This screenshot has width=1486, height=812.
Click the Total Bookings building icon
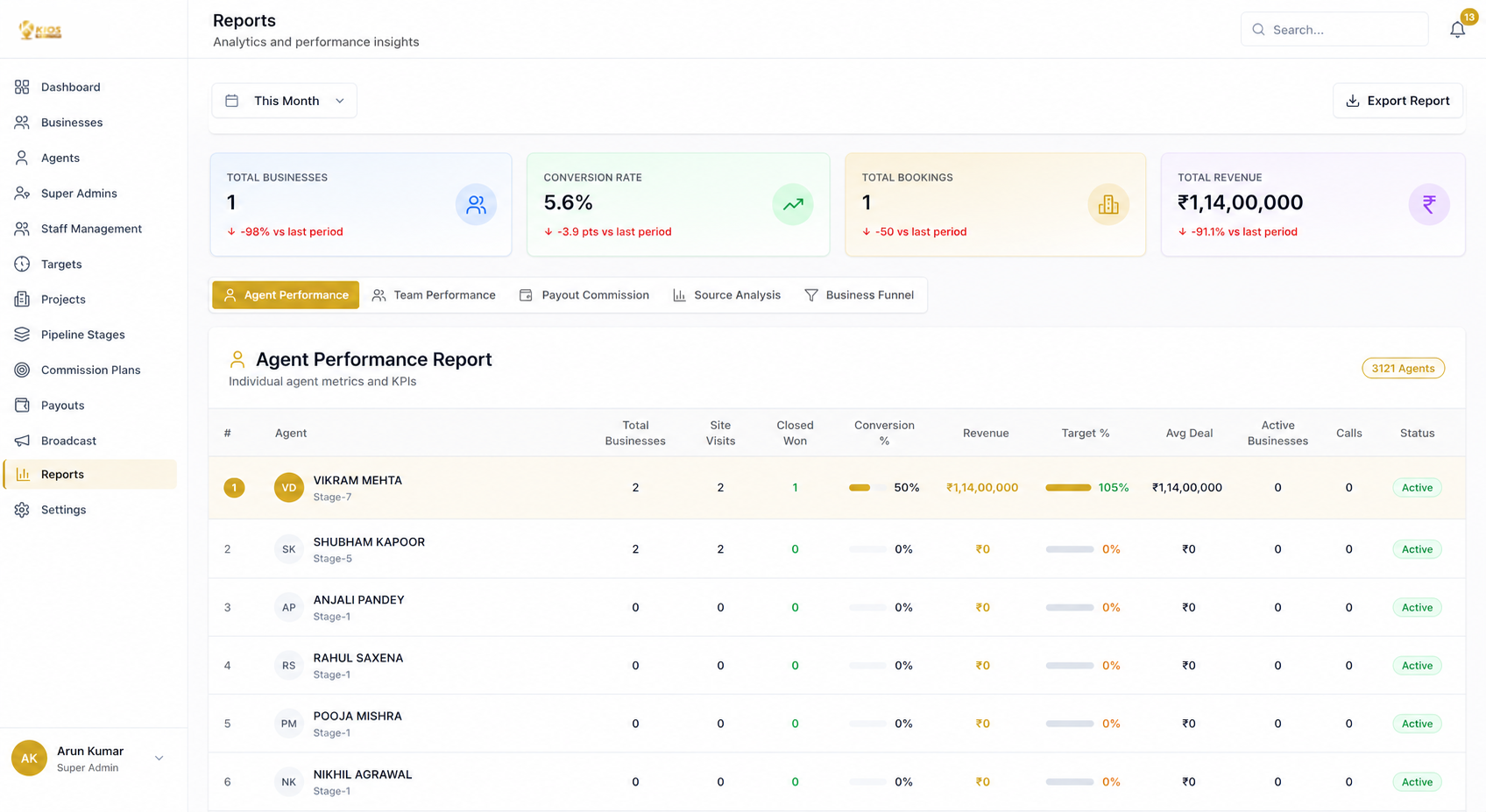(1108, 204)
